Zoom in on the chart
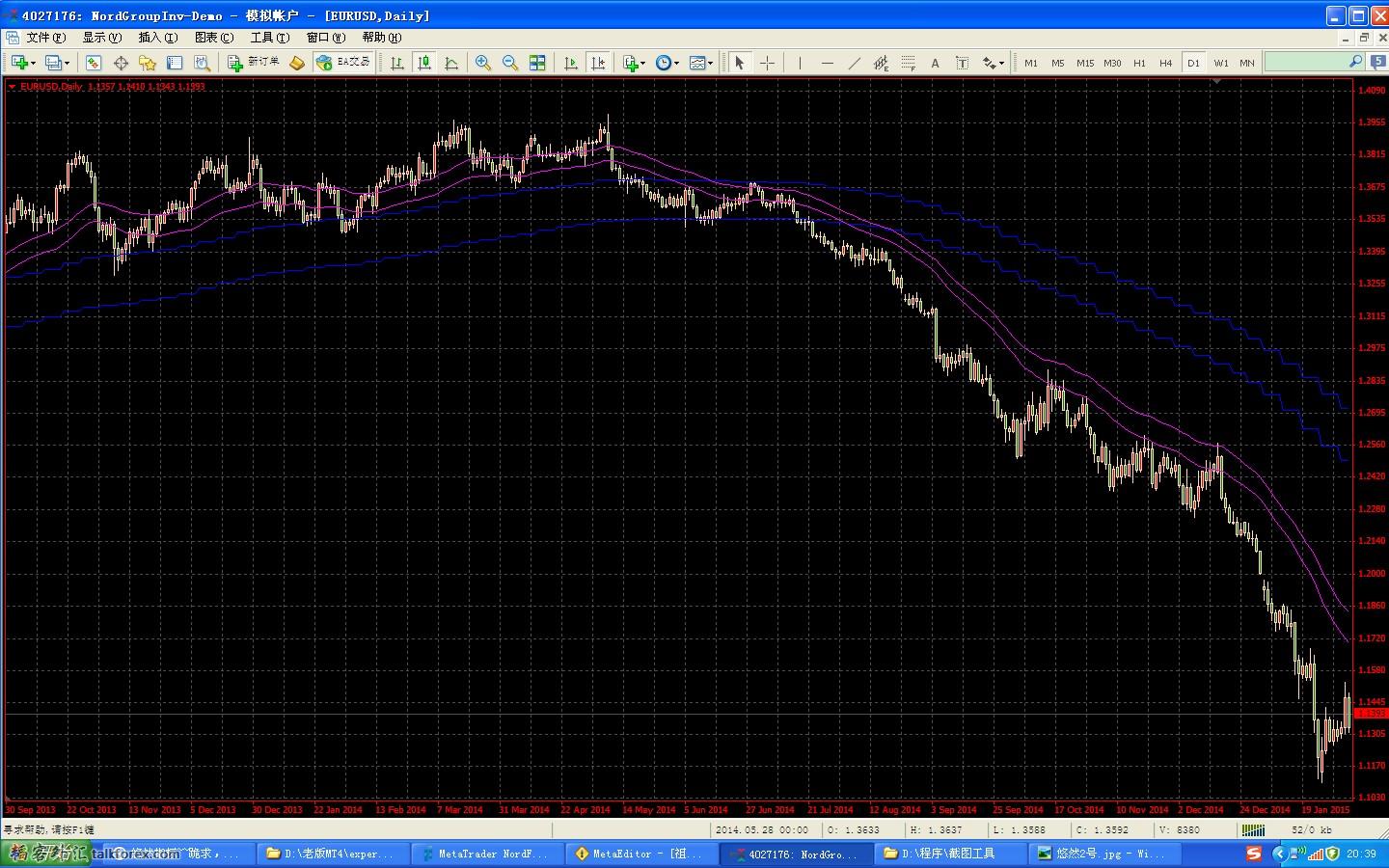This screenshot has height=868, width=1389. (x=483, y=63)
